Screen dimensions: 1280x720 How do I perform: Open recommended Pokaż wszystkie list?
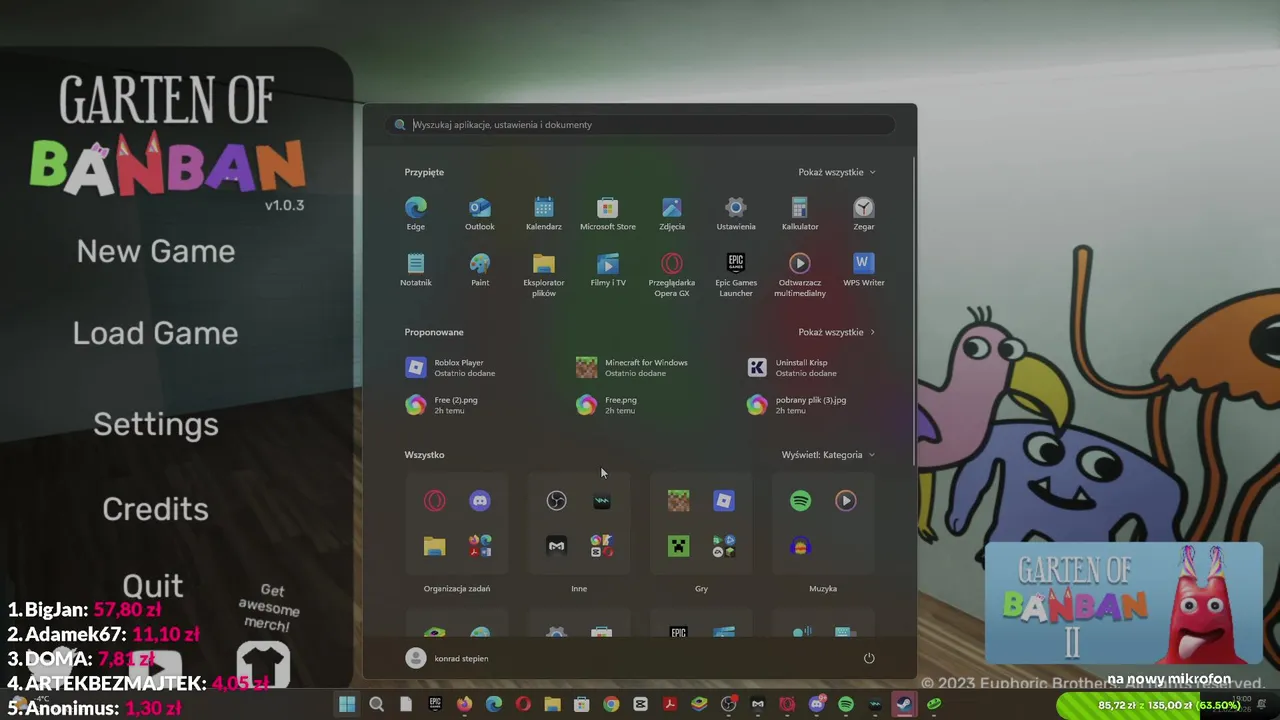tap(836, 332)
